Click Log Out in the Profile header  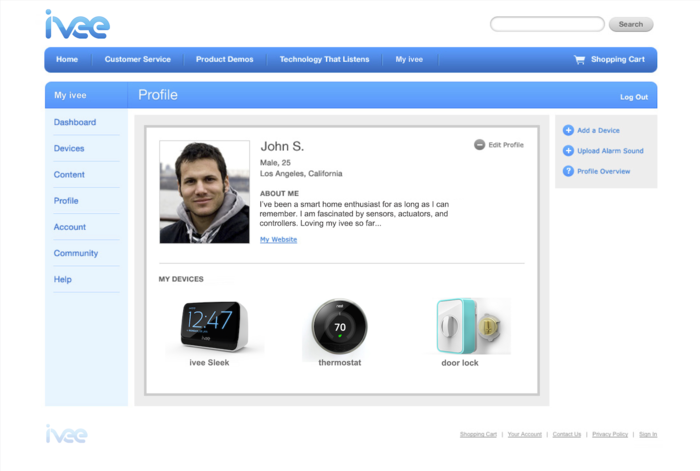634,97
